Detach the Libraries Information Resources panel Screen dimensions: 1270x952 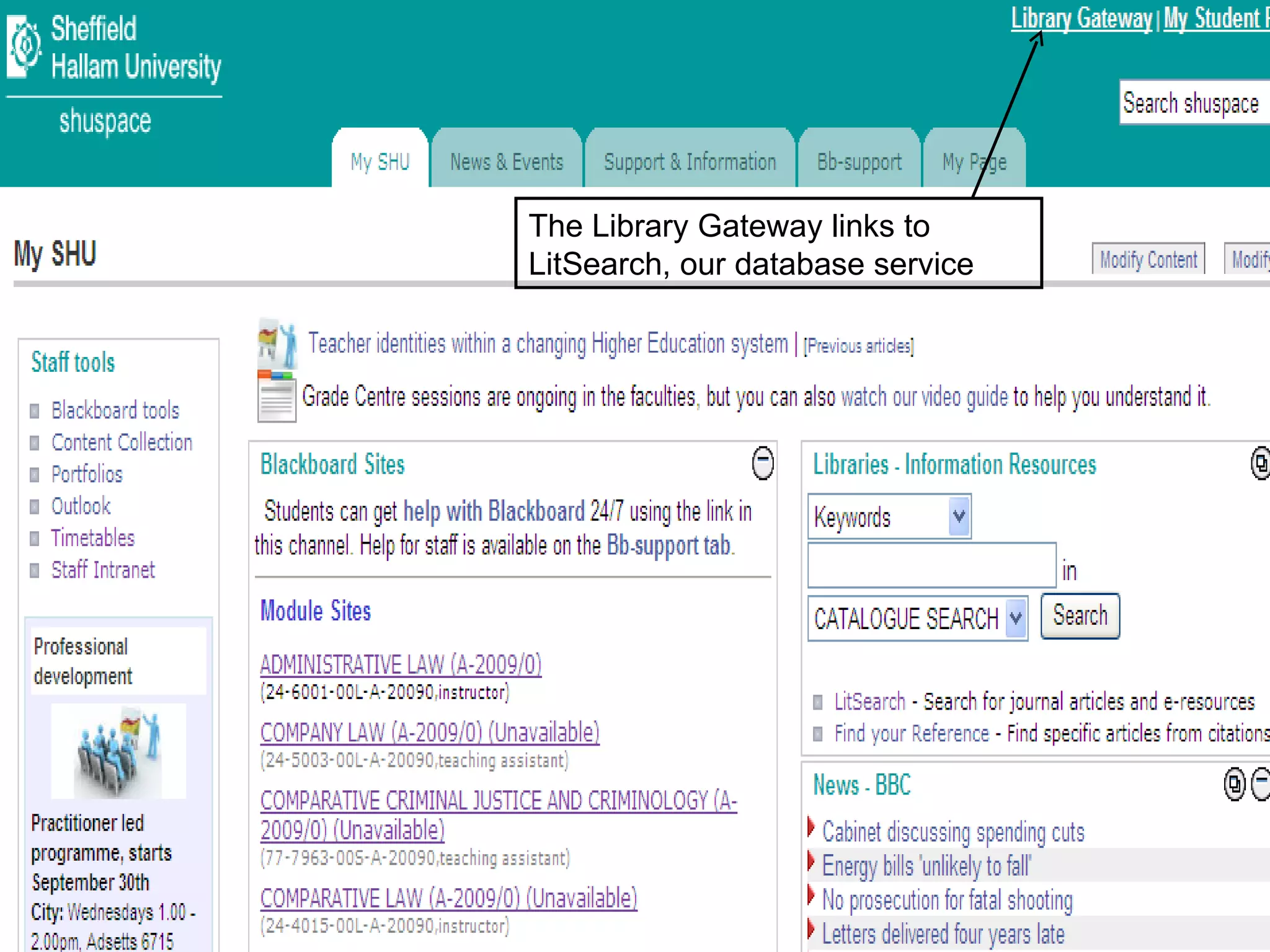point(1260,463)
